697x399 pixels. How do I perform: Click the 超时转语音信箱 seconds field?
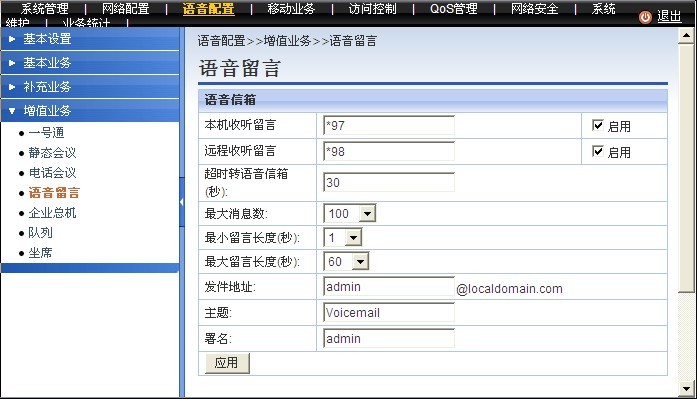click(x=389, y=182)
